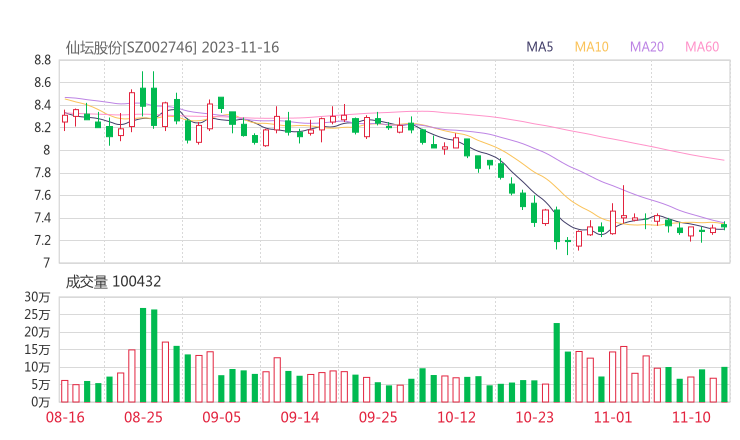
Task: Select the 成交量 100432 volume label
Action: 113,282
